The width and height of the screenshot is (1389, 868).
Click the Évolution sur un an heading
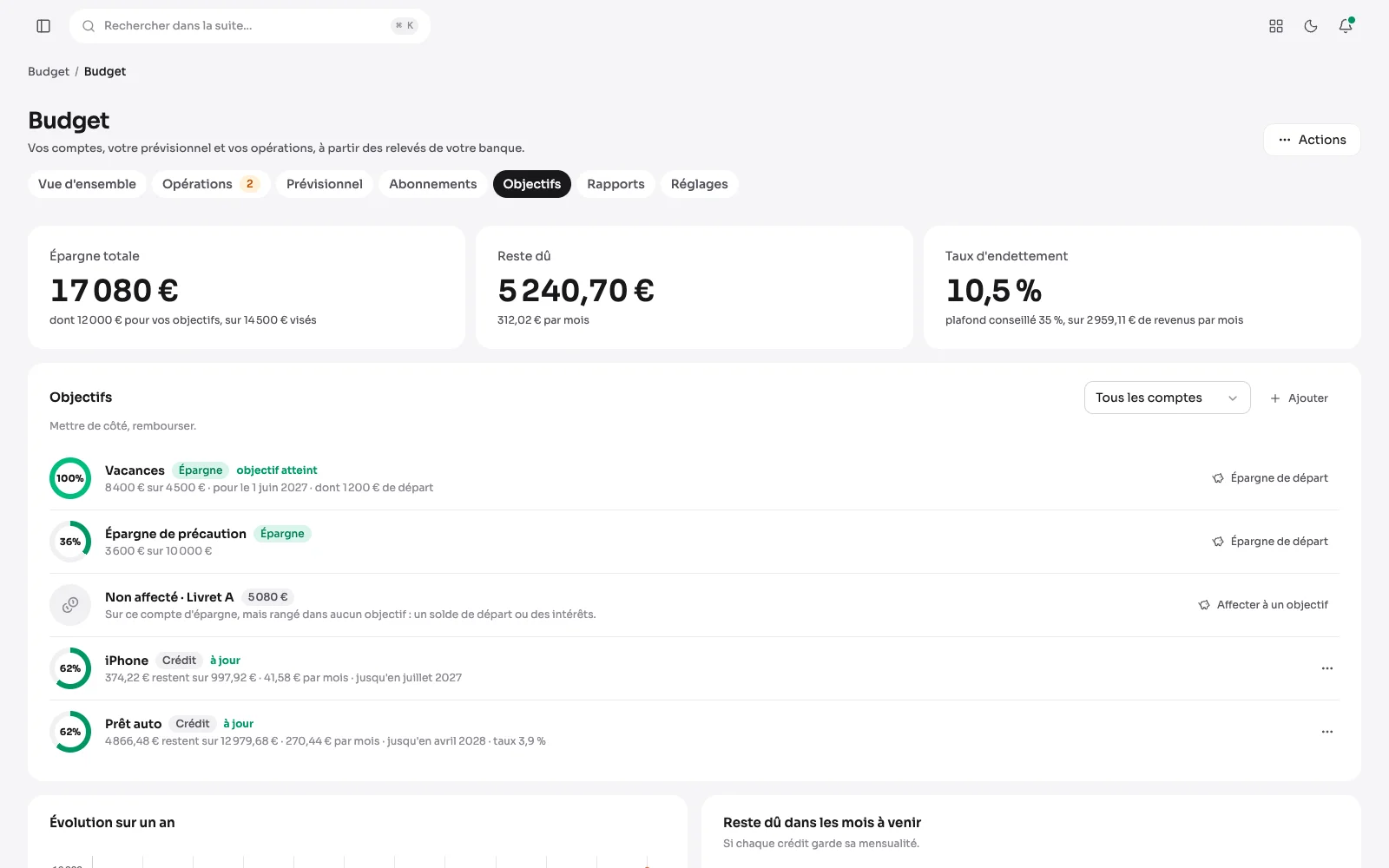(x=112, y=822)
